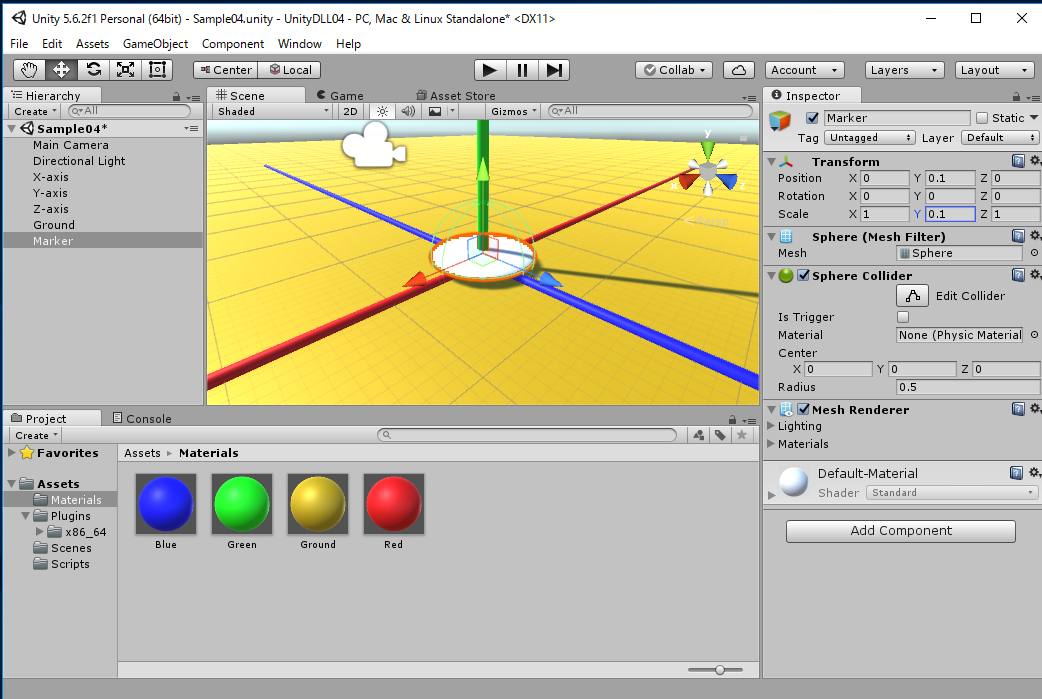Select the Scale tool icon
Viewport: 1042px width, 699px height.
coord(125,70)
